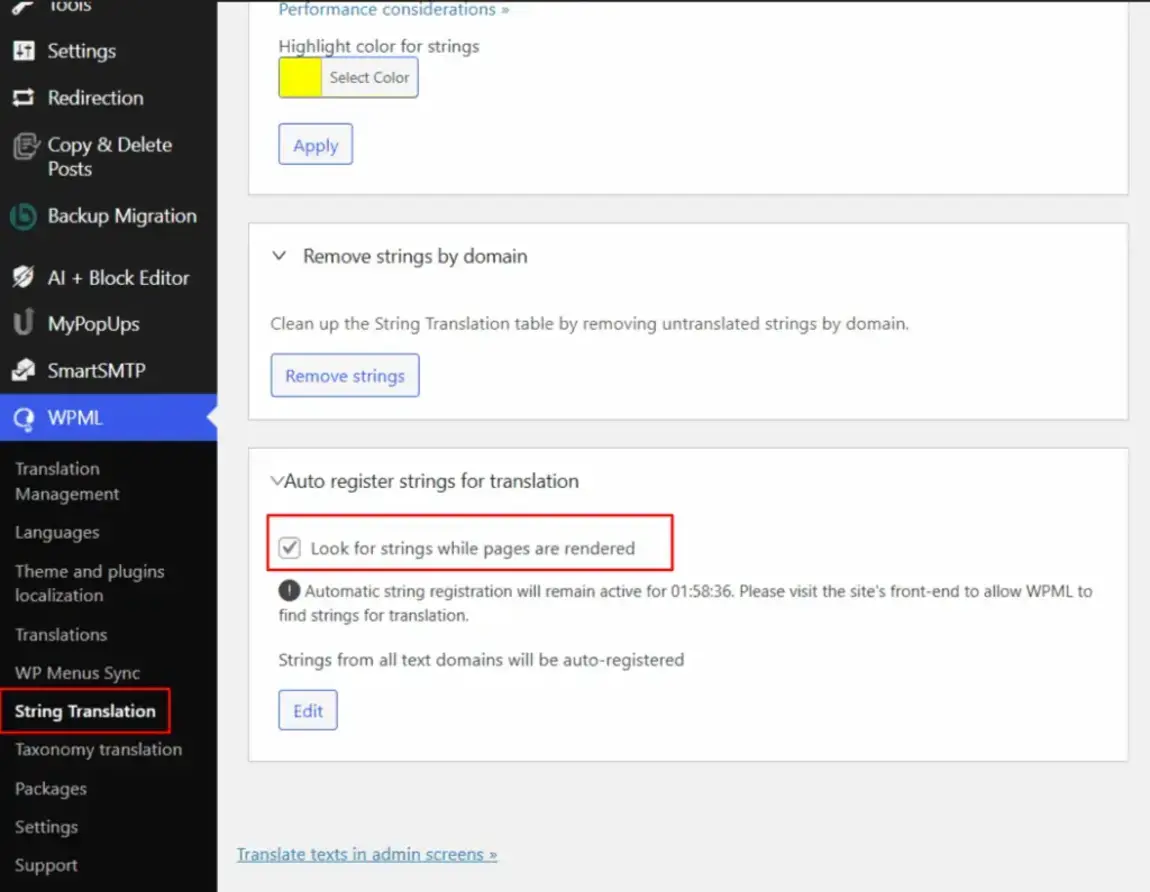The image size is (1150, 892).
Task: Open Support submenu item
Action: [x=46, y=866]
